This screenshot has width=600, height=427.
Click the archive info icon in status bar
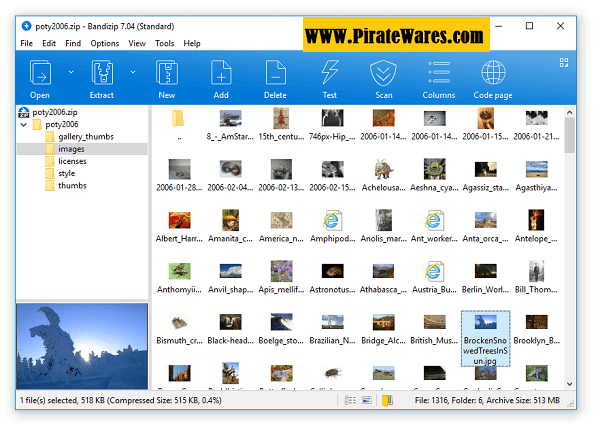click(x=386, y=400)
